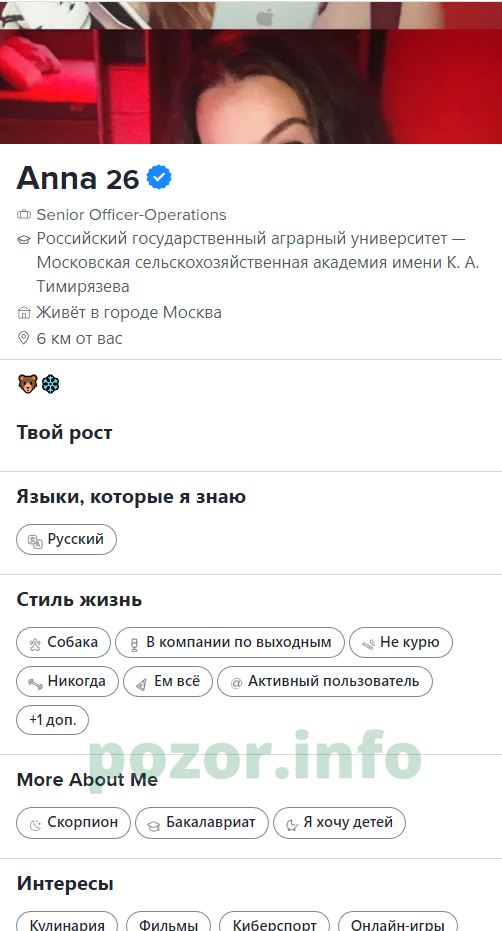The width and height of the screenshot is (502, 931).
Task: Click the Ем всё diet tag
Action: (x=168, y=681)
